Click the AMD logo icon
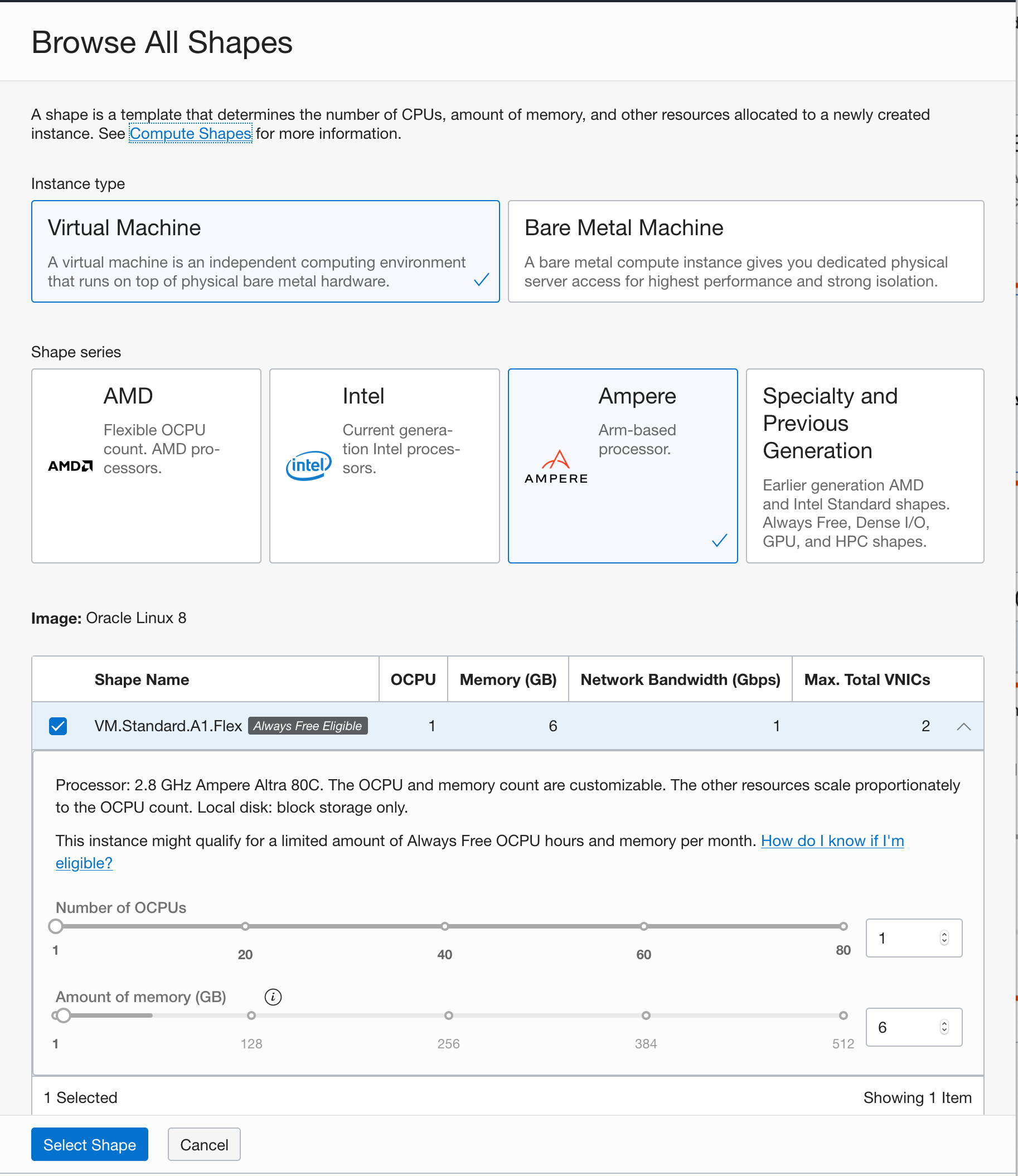Screen dimensions: 1018x1176 coord(69,465)
